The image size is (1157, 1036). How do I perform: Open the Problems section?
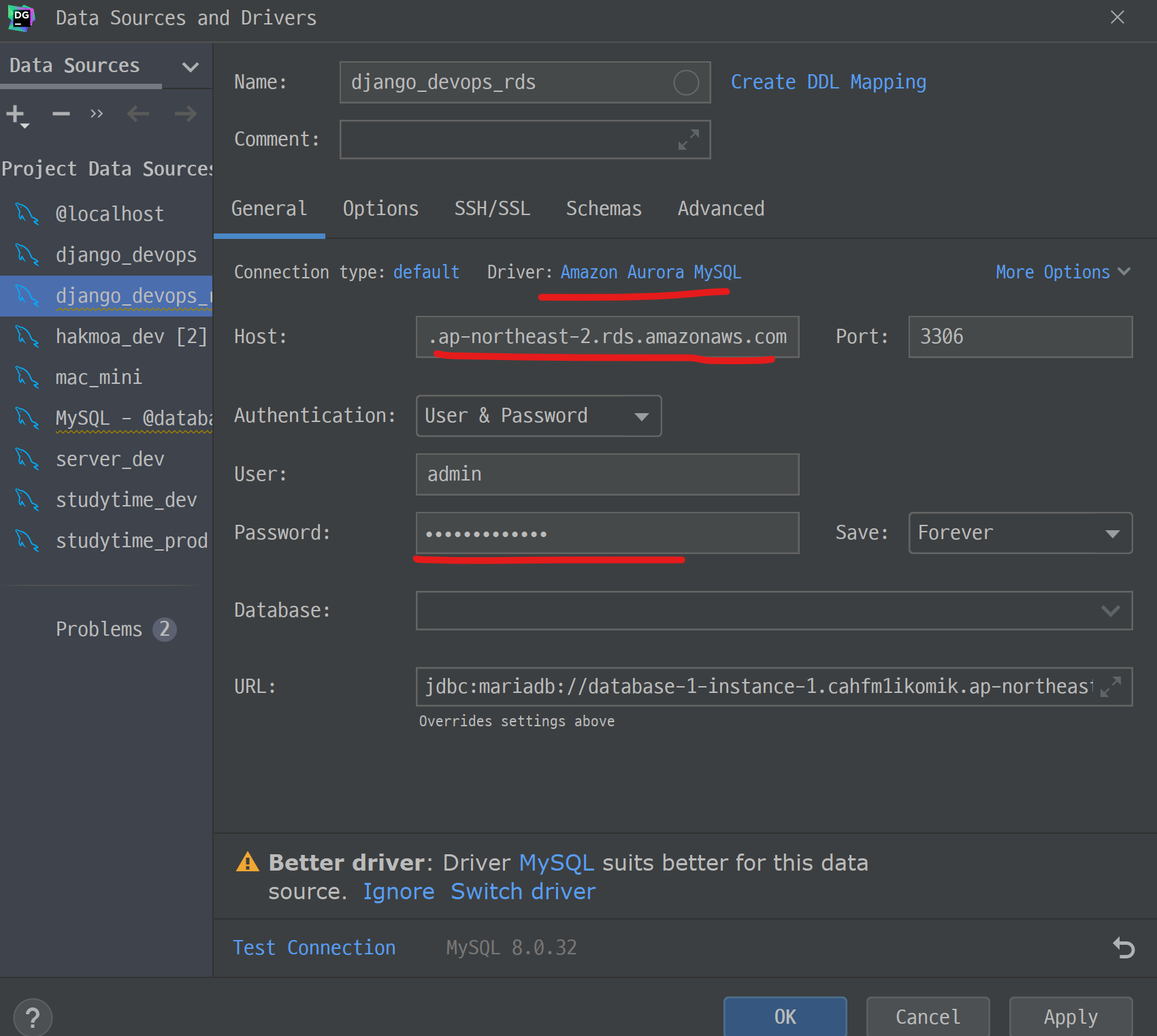[x=99, y=630]
